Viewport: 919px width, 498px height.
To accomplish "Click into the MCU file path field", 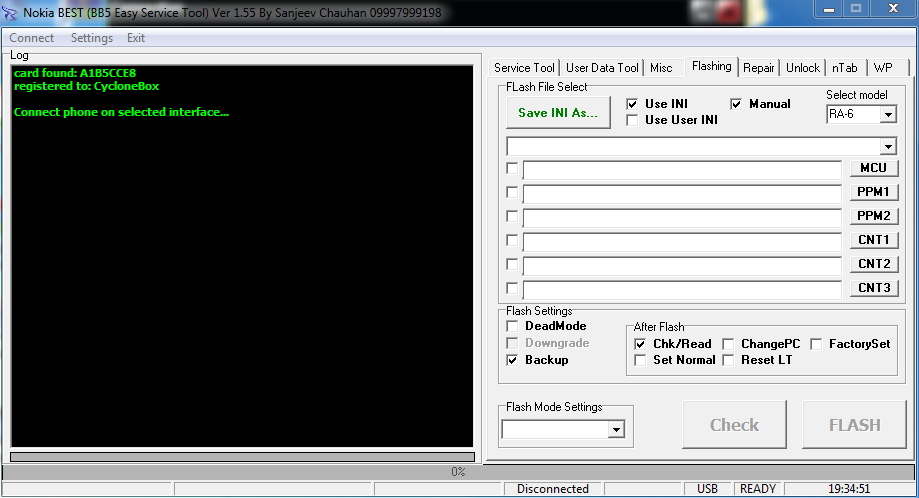I will [x=682, y=170].
